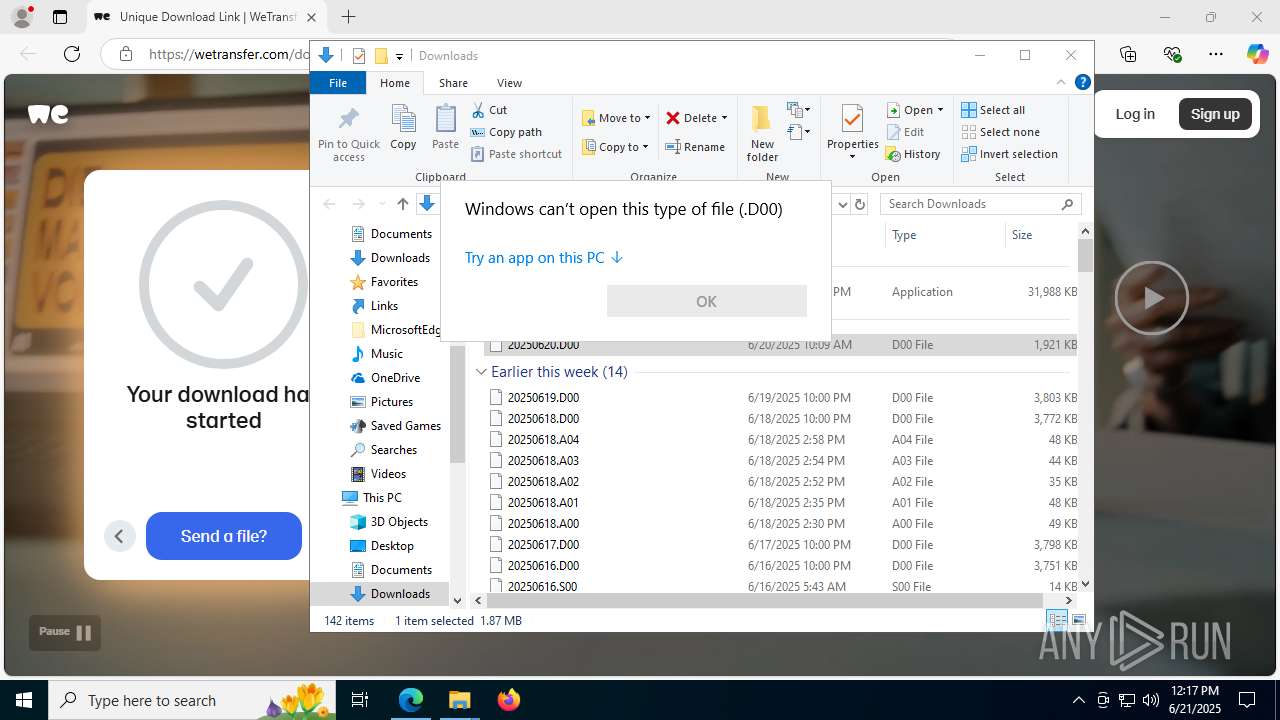Click the horizontal scrollbar of file list
The height and width of the screenshot is (720, 1280).
[765, 600]
